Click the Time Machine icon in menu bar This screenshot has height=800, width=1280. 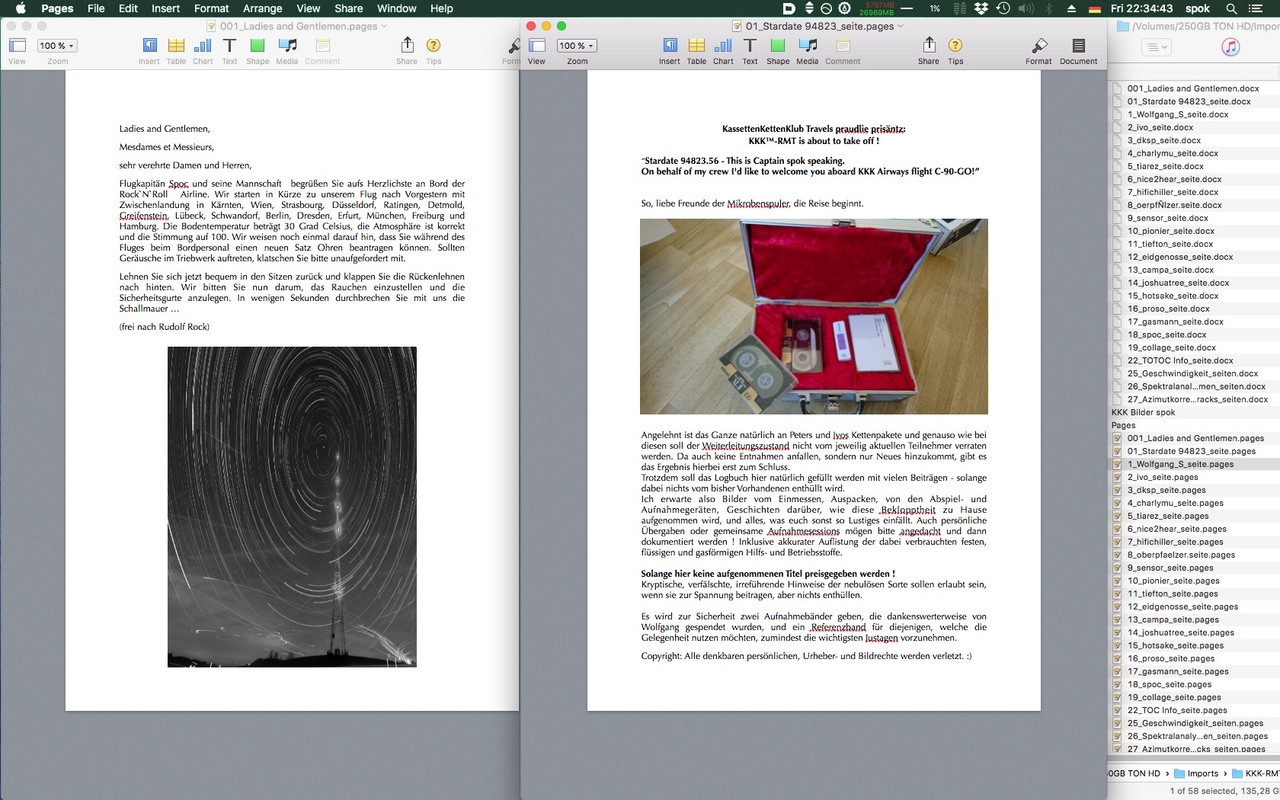tap(1004, 8)
